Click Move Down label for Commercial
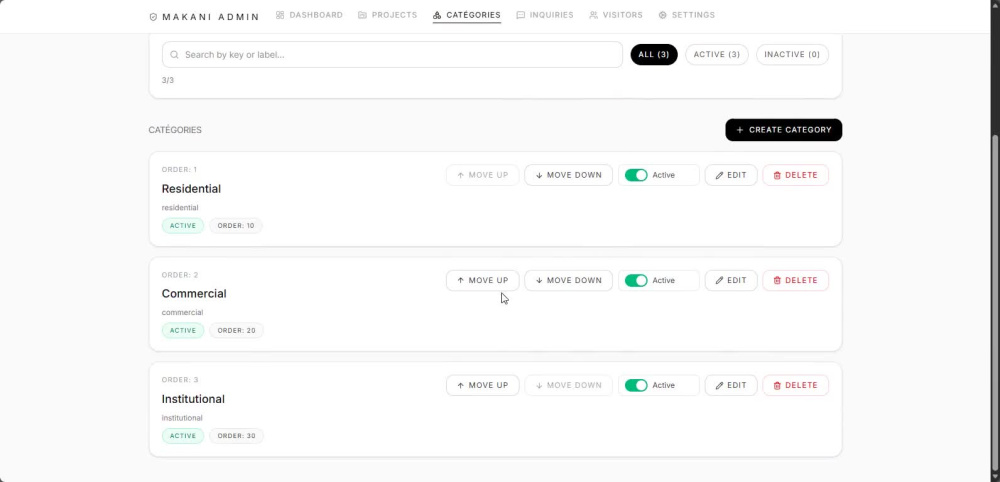 pyautogui.click(x=574, y=281)
